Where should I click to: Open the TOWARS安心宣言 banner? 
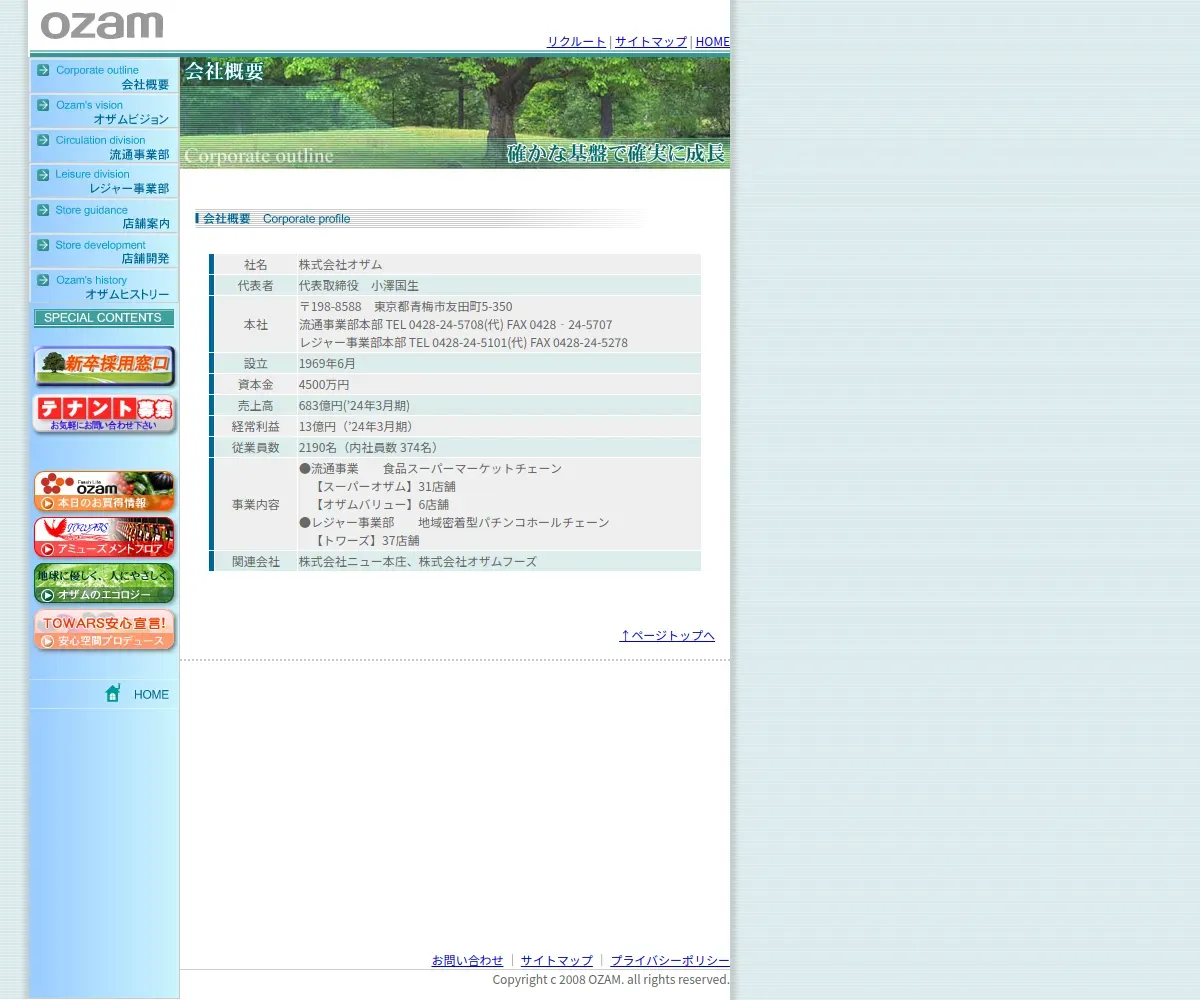(x=104, y=630)
